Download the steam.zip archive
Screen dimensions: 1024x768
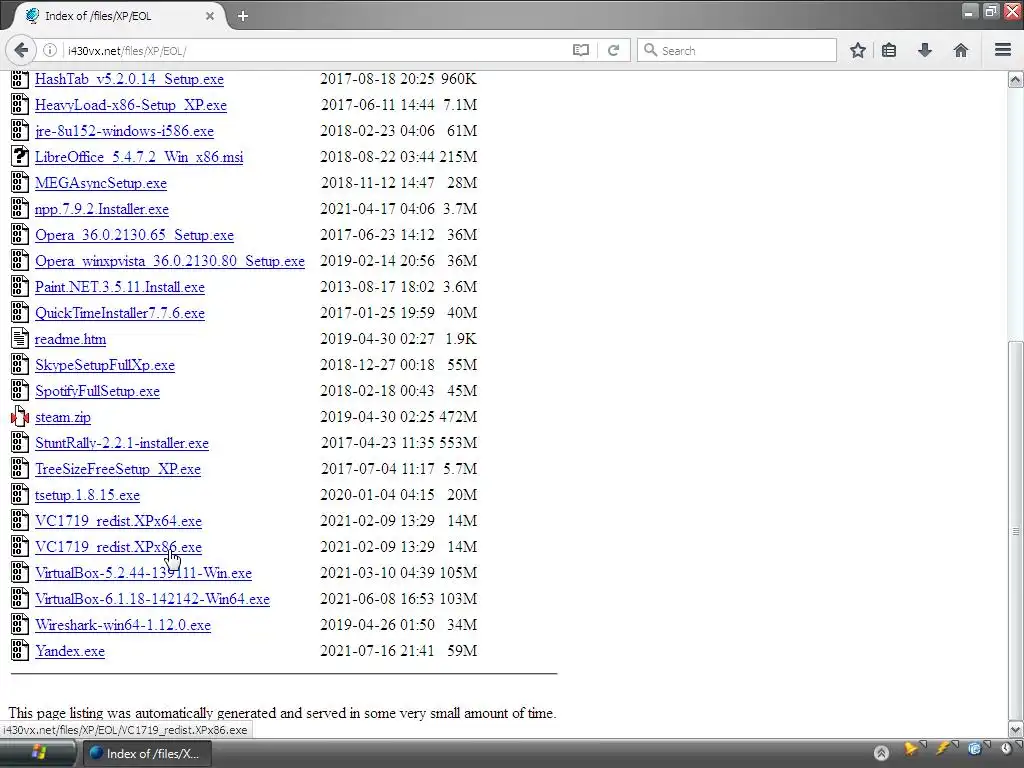[63, 417]
